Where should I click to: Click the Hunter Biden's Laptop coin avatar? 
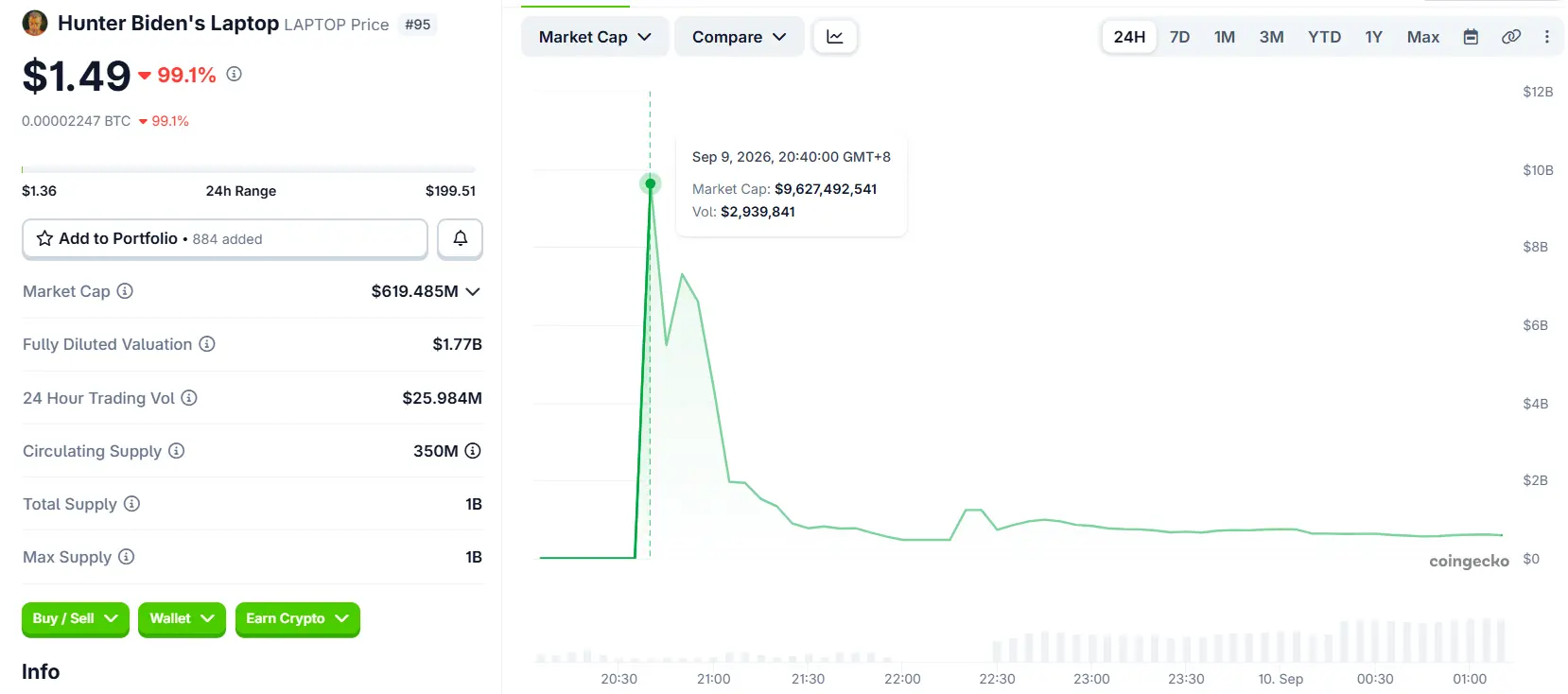click(x=35, y=23)
